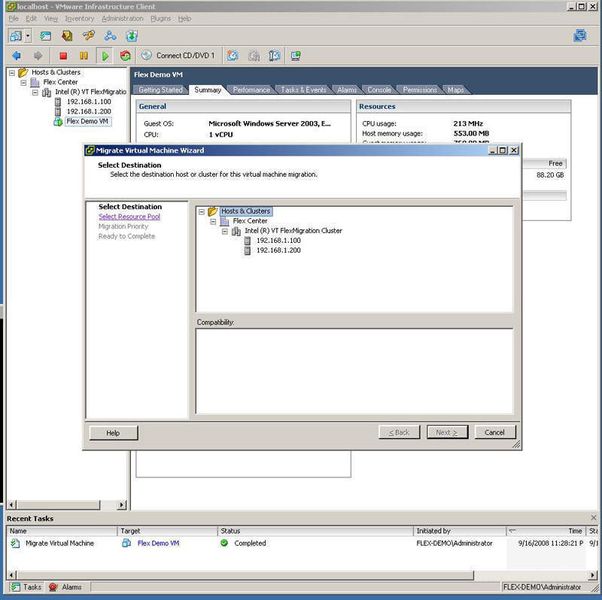This screenshot has width=602, height=600.
Task: Select Intel (R) VT FlexMigration Cluster destination
Action: pos(293,231)
